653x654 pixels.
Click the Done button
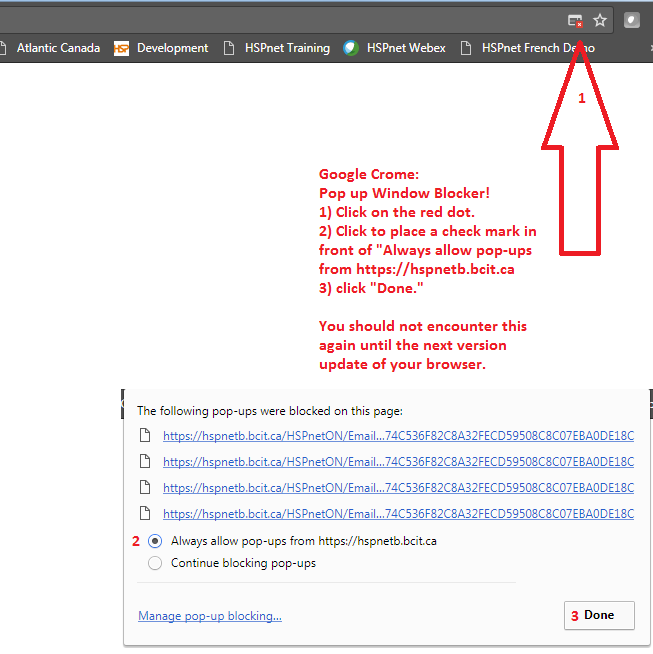click(x=599, y=615)
